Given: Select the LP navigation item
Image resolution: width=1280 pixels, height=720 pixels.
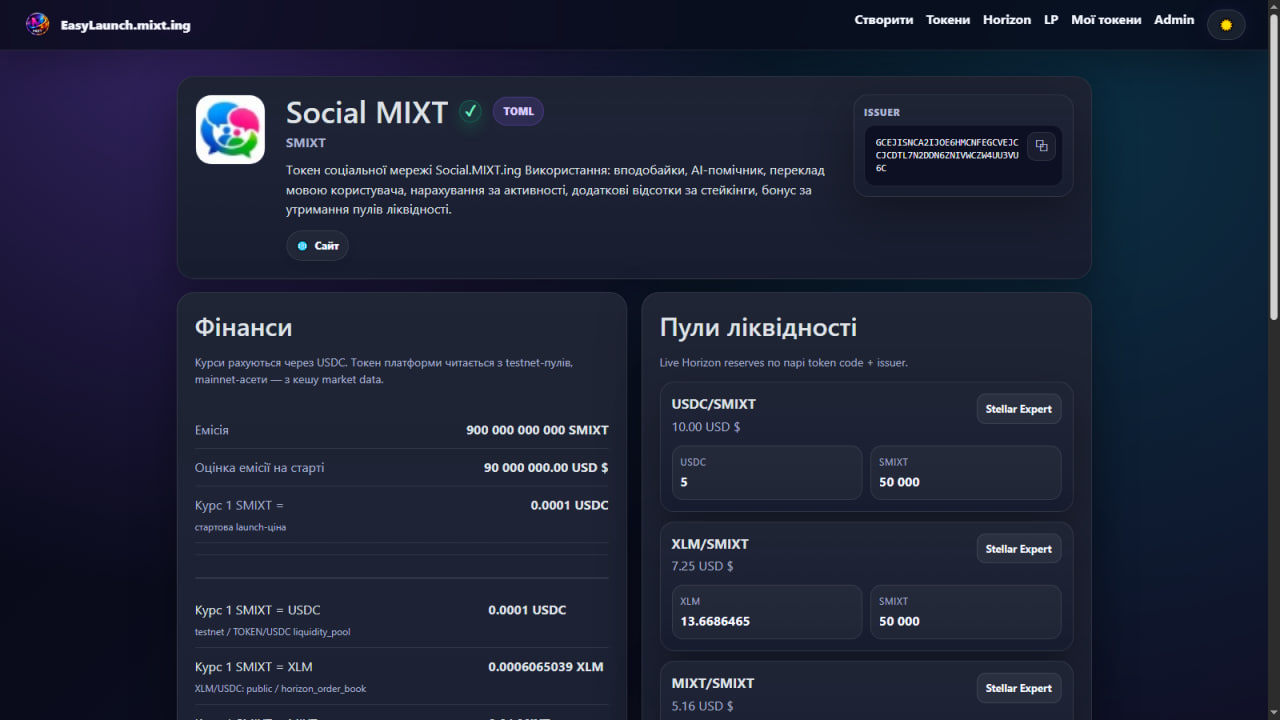Looking at the screenshot, I should 1051,20.
